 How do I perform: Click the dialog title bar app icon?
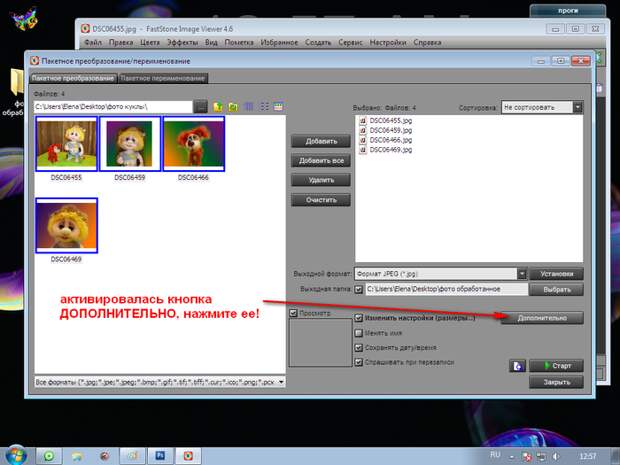[35, 61]
